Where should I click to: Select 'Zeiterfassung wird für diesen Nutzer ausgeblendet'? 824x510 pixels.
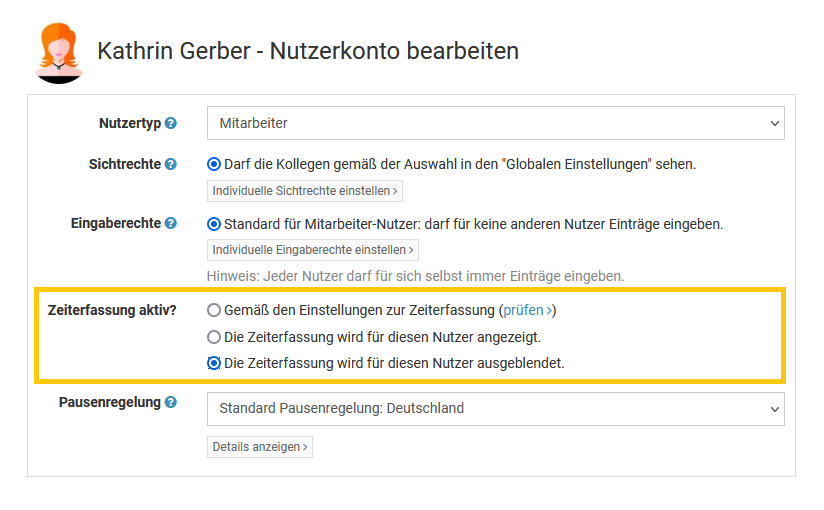click(214, 363)
